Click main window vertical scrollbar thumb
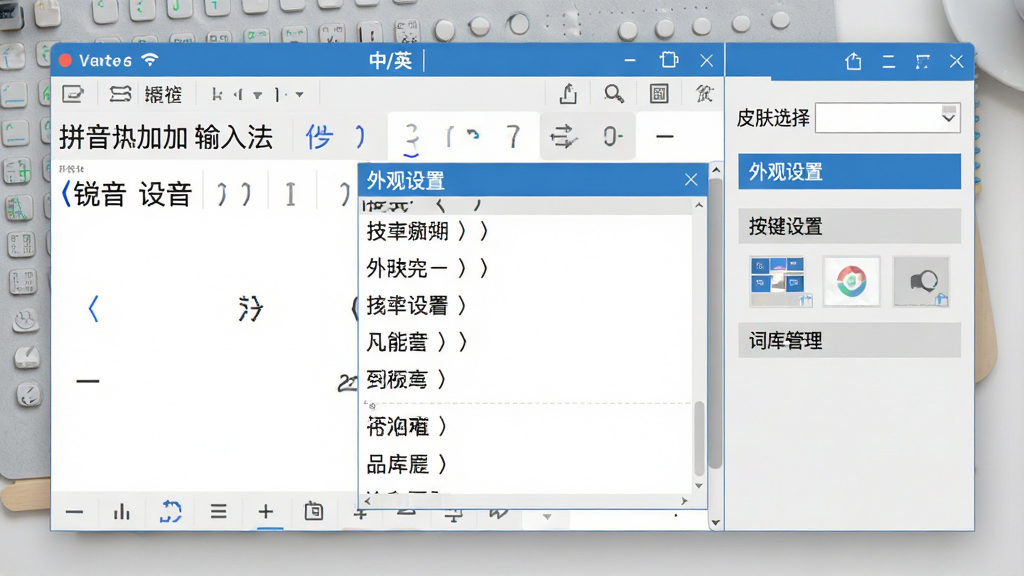Viewport: 1024px width, 576px height. 716,323
